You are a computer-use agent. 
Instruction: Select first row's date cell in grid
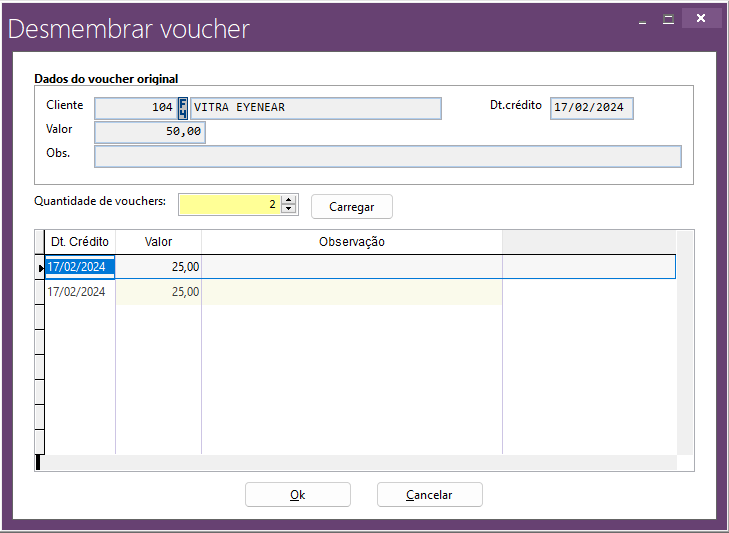coord(80,267)
